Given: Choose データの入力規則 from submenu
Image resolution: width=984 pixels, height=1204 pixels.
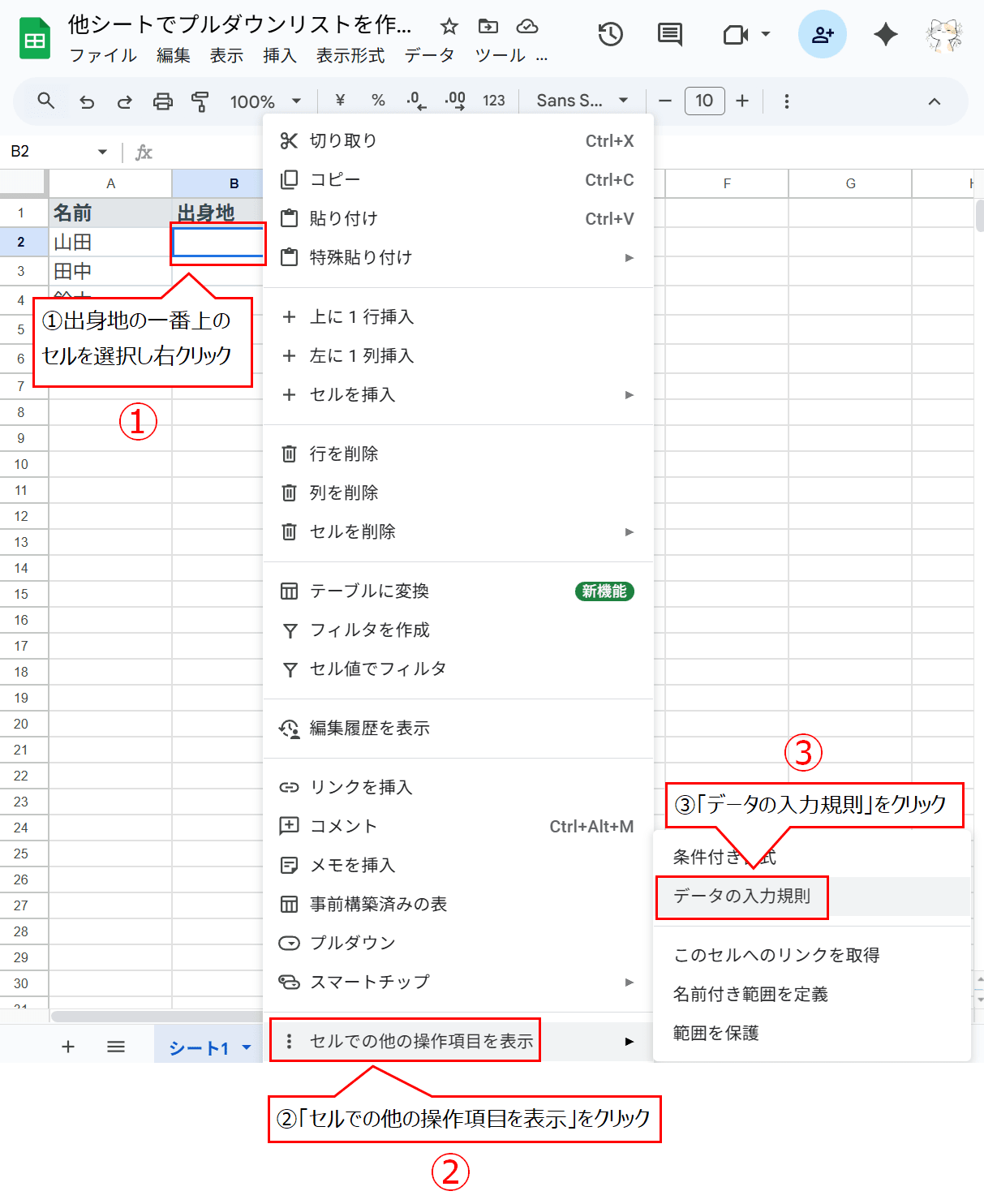Looking at the screenshot, I should tap(741, 896).
